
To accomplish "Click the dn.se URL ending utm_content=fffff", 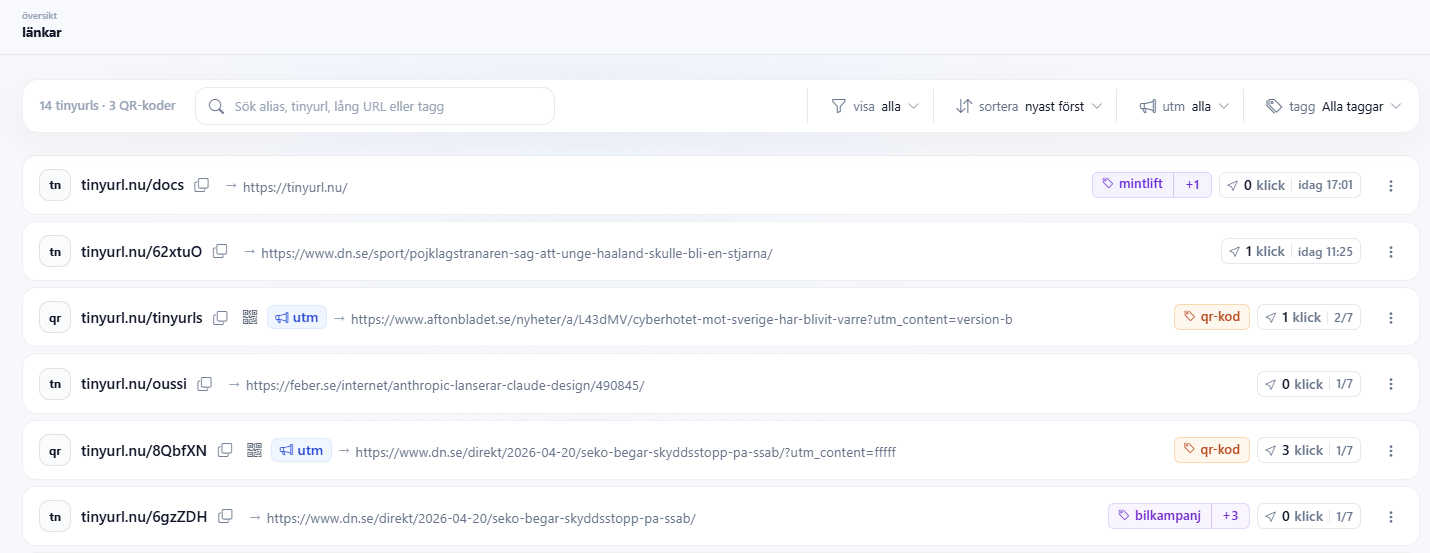I will point(626,452).
